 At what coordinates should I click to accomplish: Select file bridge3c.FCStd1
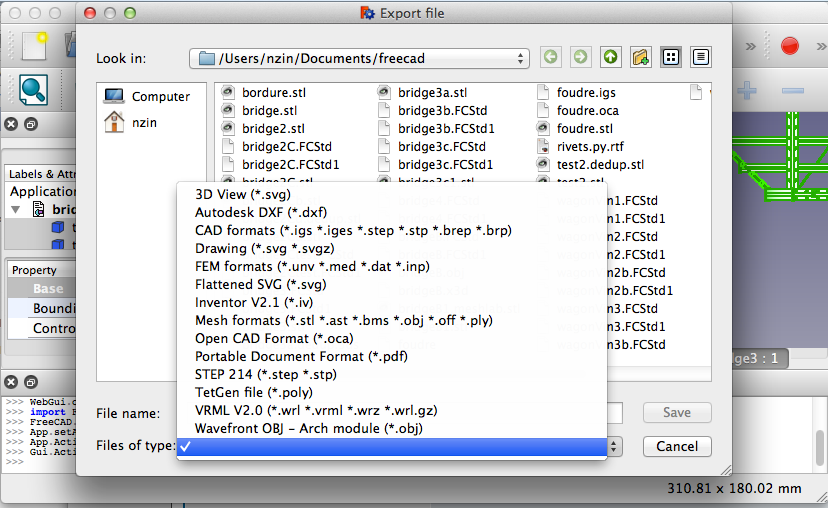coord(435,164)
